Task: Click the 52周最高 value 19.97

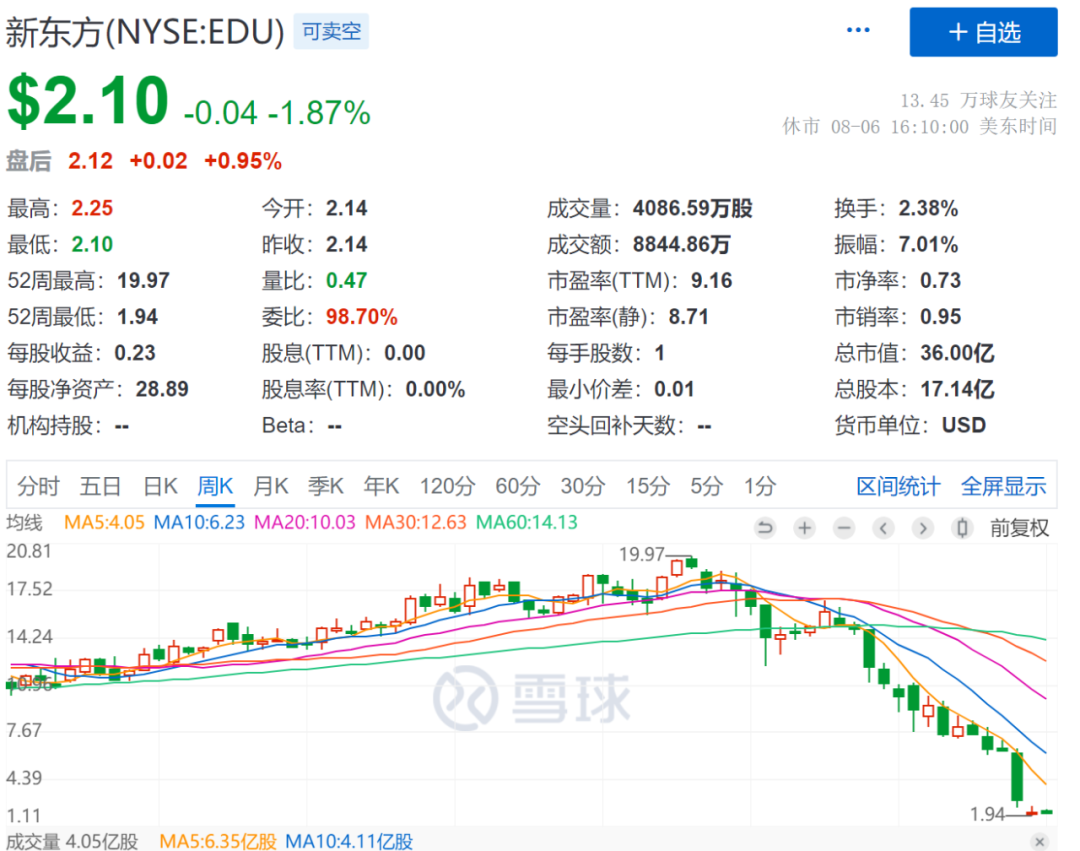Action: pyautogui.click(x=143, y=280)
